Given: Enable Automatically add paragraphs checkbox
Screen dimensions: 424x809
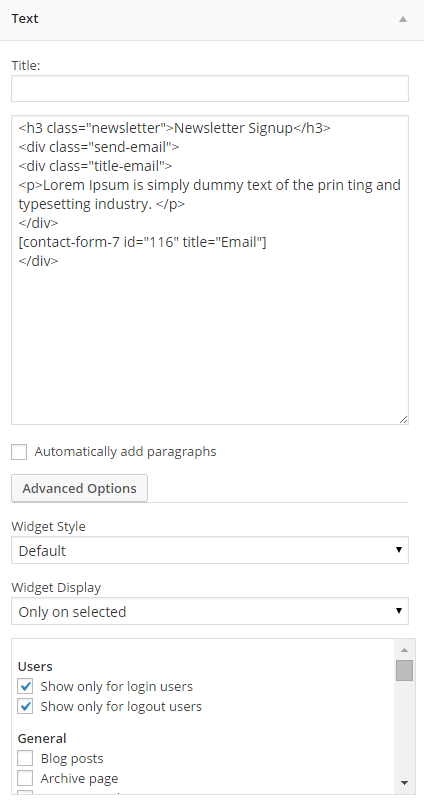Looking at the screenshot, I should click(x=19, y=452).
